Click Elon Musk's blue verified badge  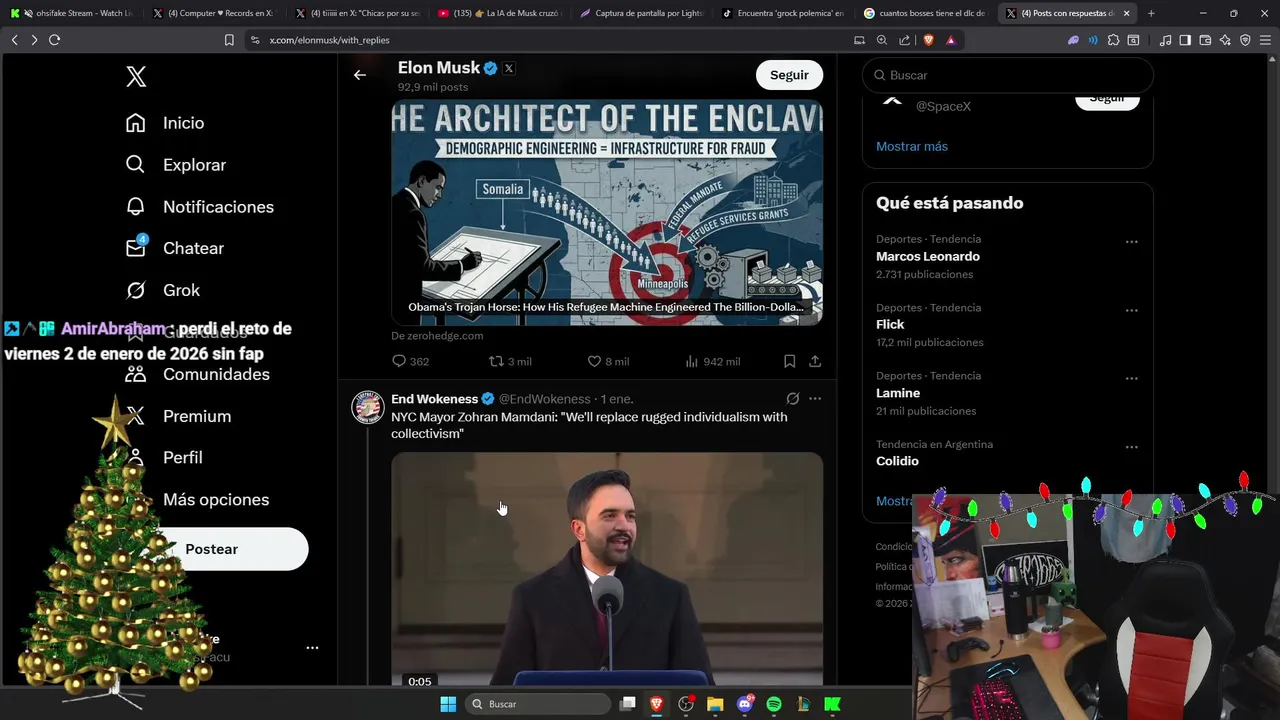coord(491,68)
